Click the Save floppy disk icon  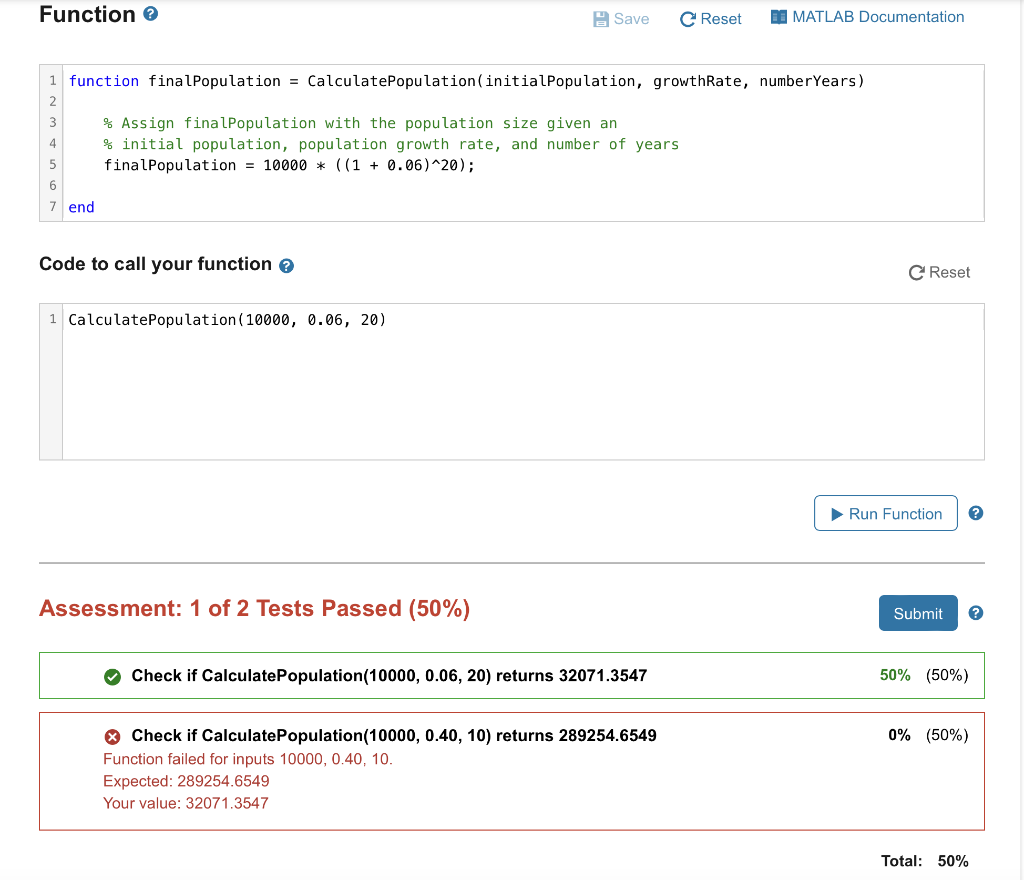(x=600, y=19)
